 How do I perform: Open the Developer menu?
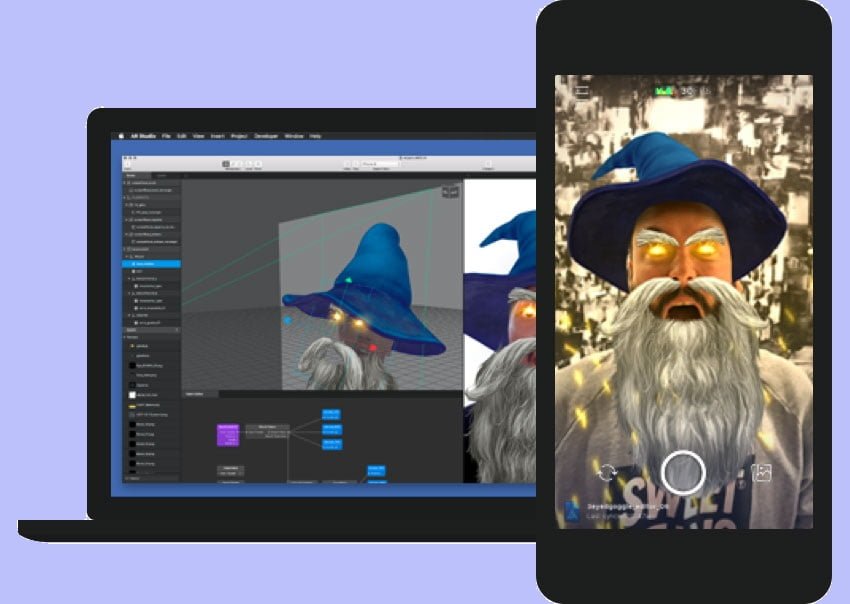(x=265, y=135)
